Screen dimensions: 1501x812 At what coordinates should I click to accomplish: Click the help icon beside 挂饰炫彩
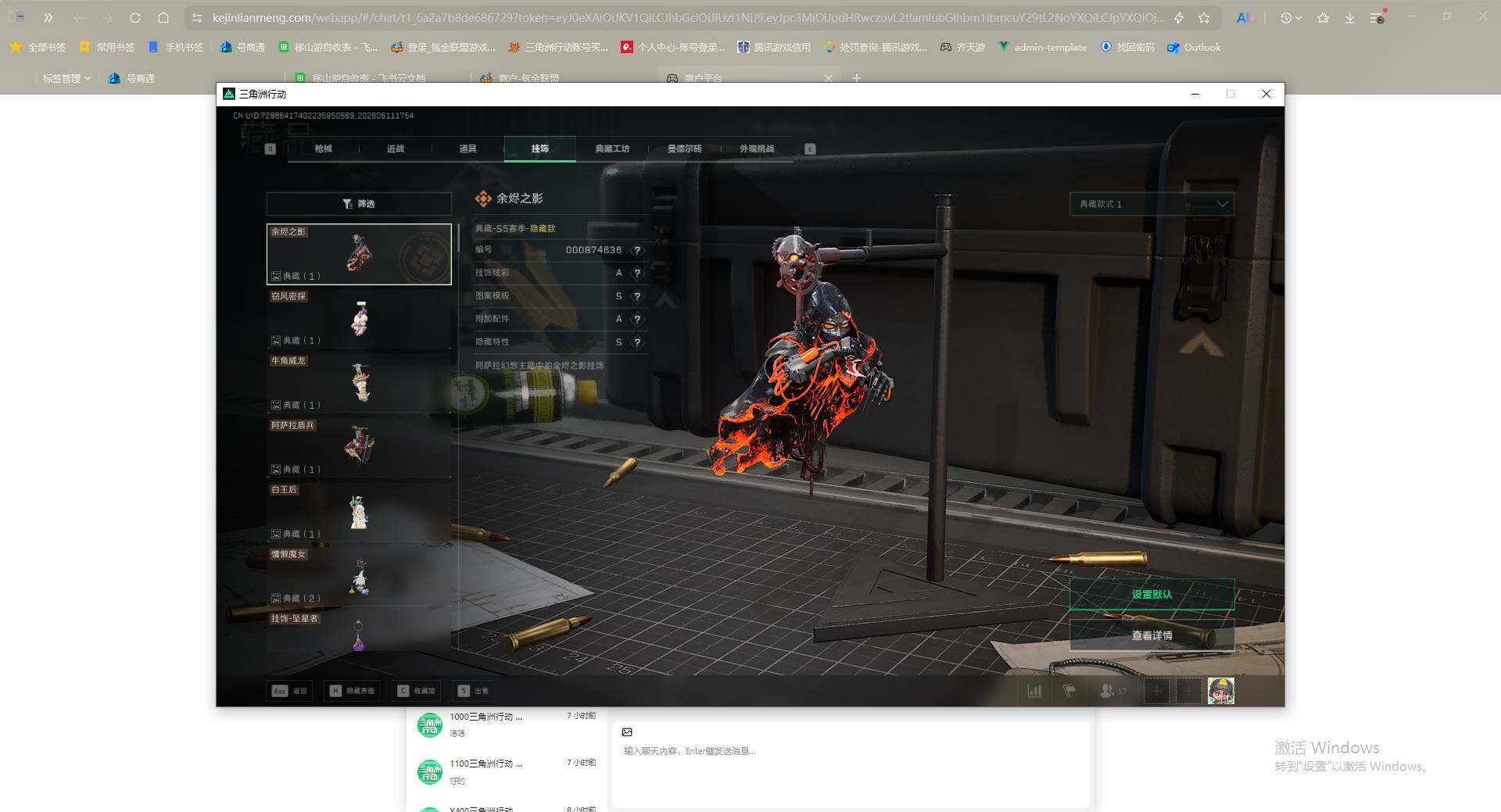click(x=637, y=274)
